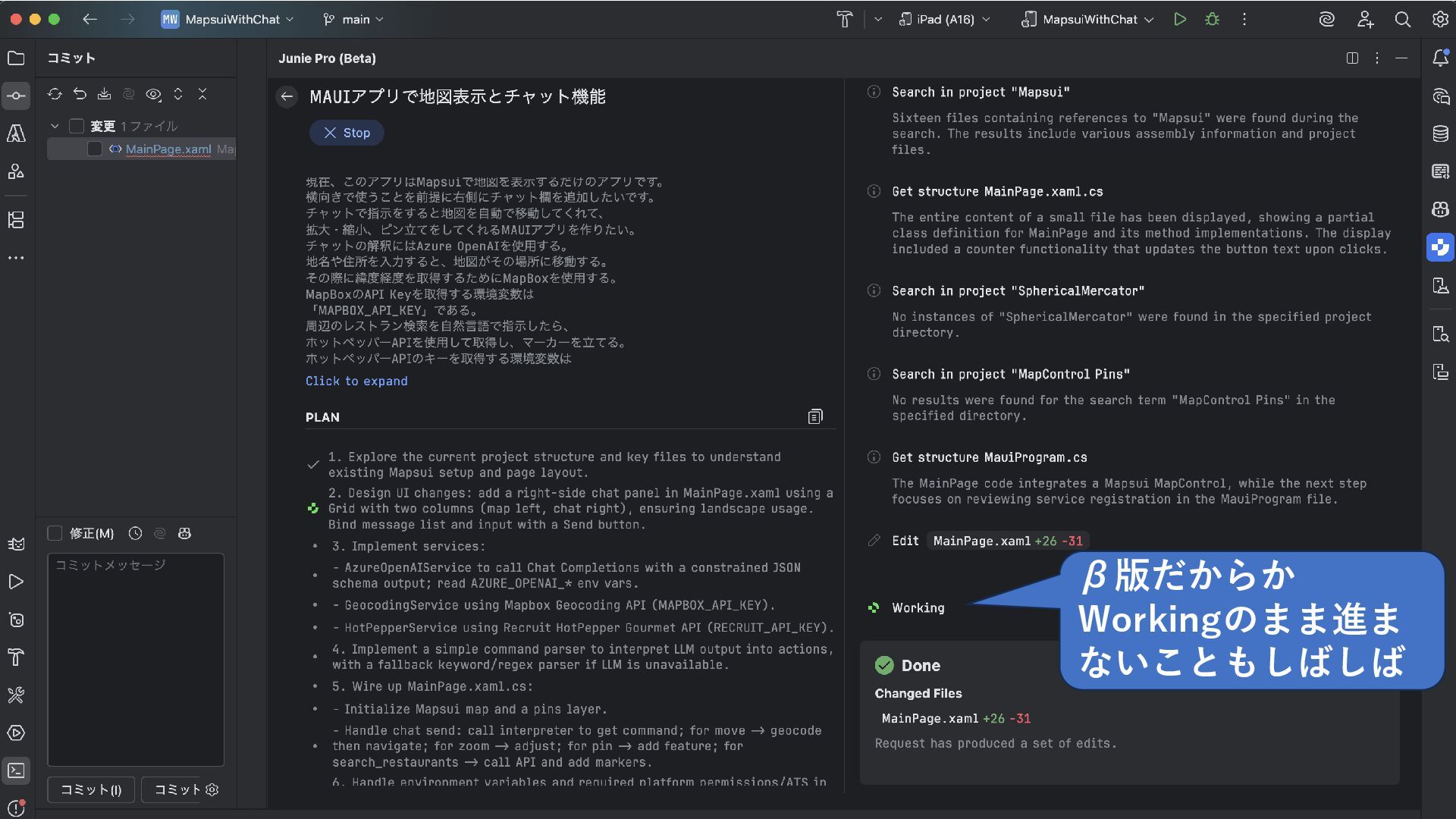Screen dimensions: 1456x819
Task: Minimize the Junie panel with hide button
Action: (1401, 58)
